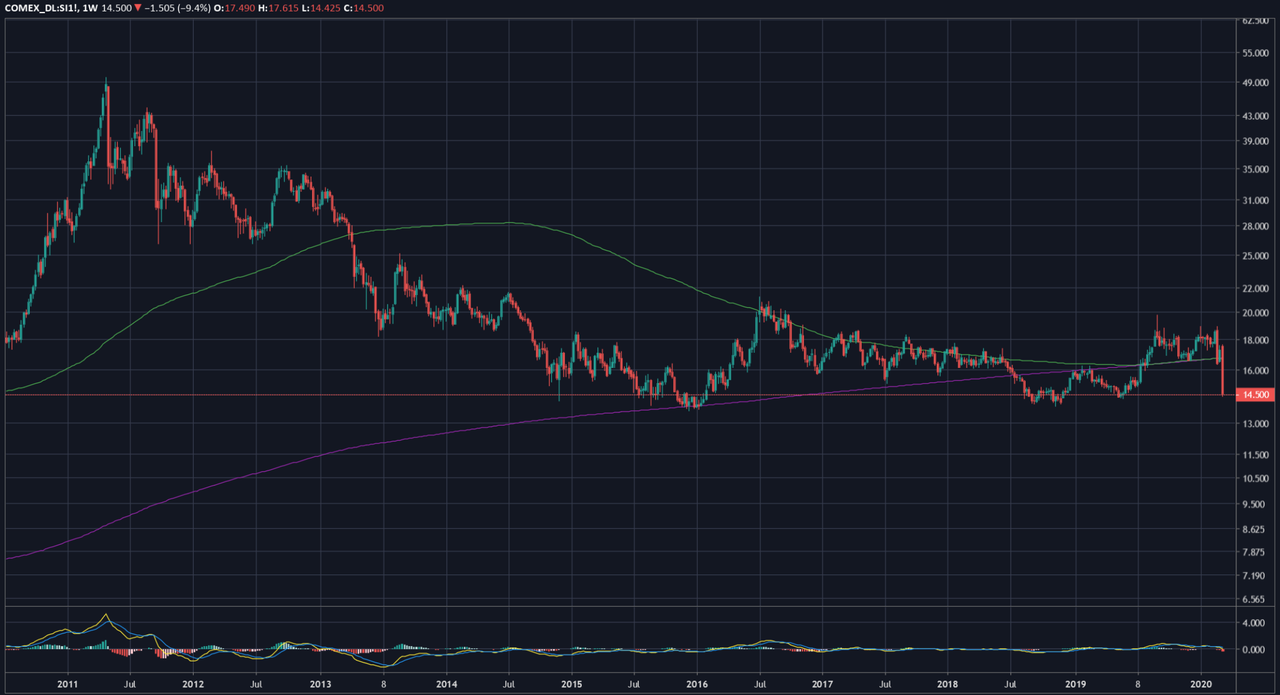This screenshot has width=1280, height=695.
Task: Click the 39.000 price axis label
Action: pos(1254,143)
